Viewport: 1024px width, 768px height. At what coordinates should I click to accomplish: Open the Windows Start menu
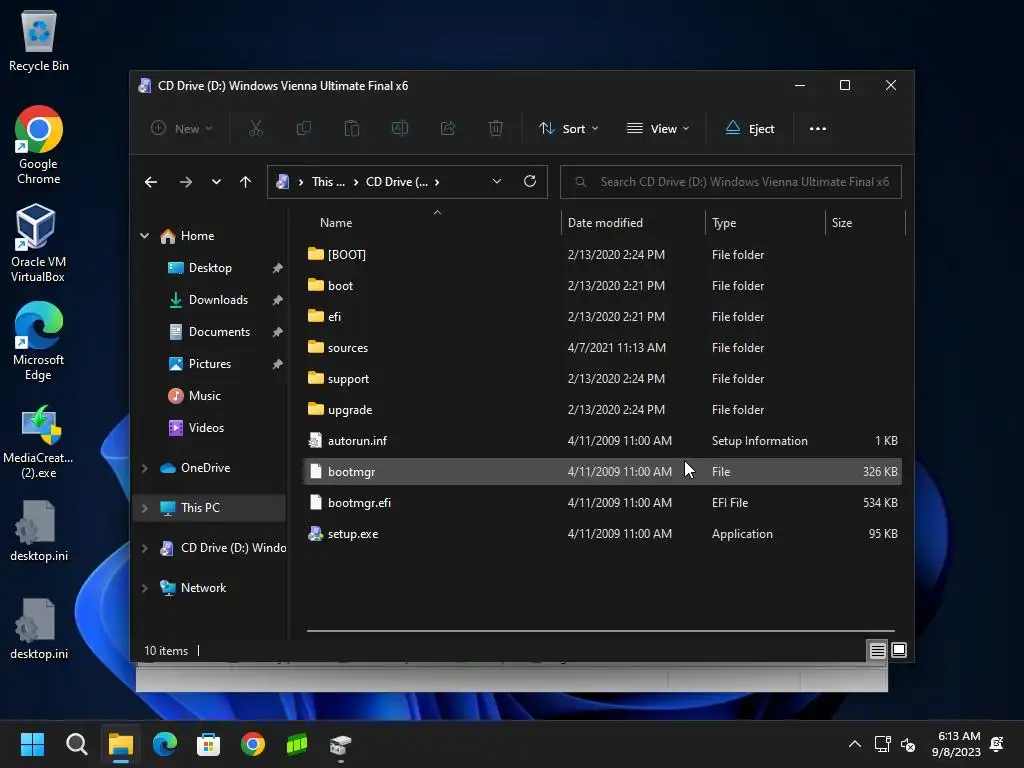click(x=32, y=744)
